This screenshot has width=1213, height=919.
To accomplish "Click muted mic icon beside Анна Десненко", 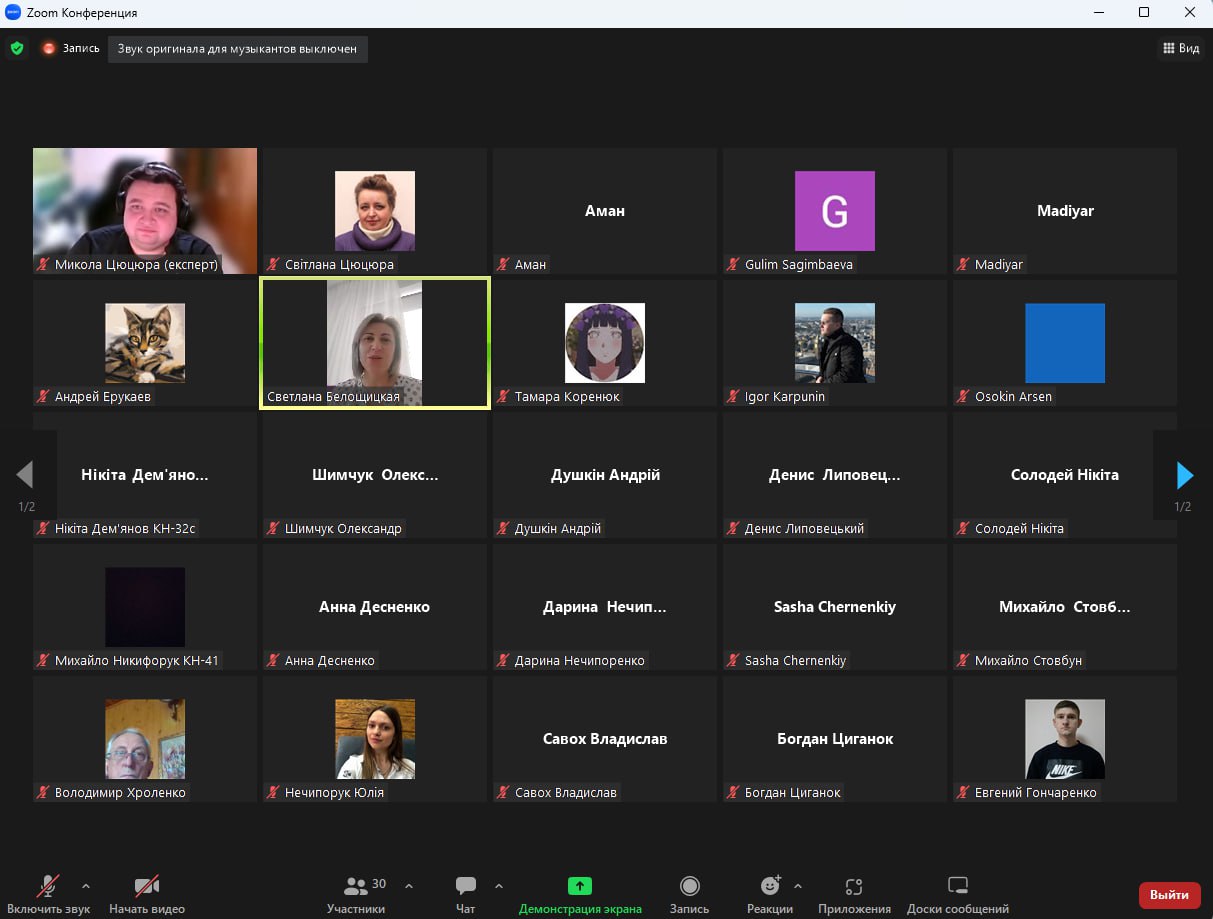I will point(274,661).
